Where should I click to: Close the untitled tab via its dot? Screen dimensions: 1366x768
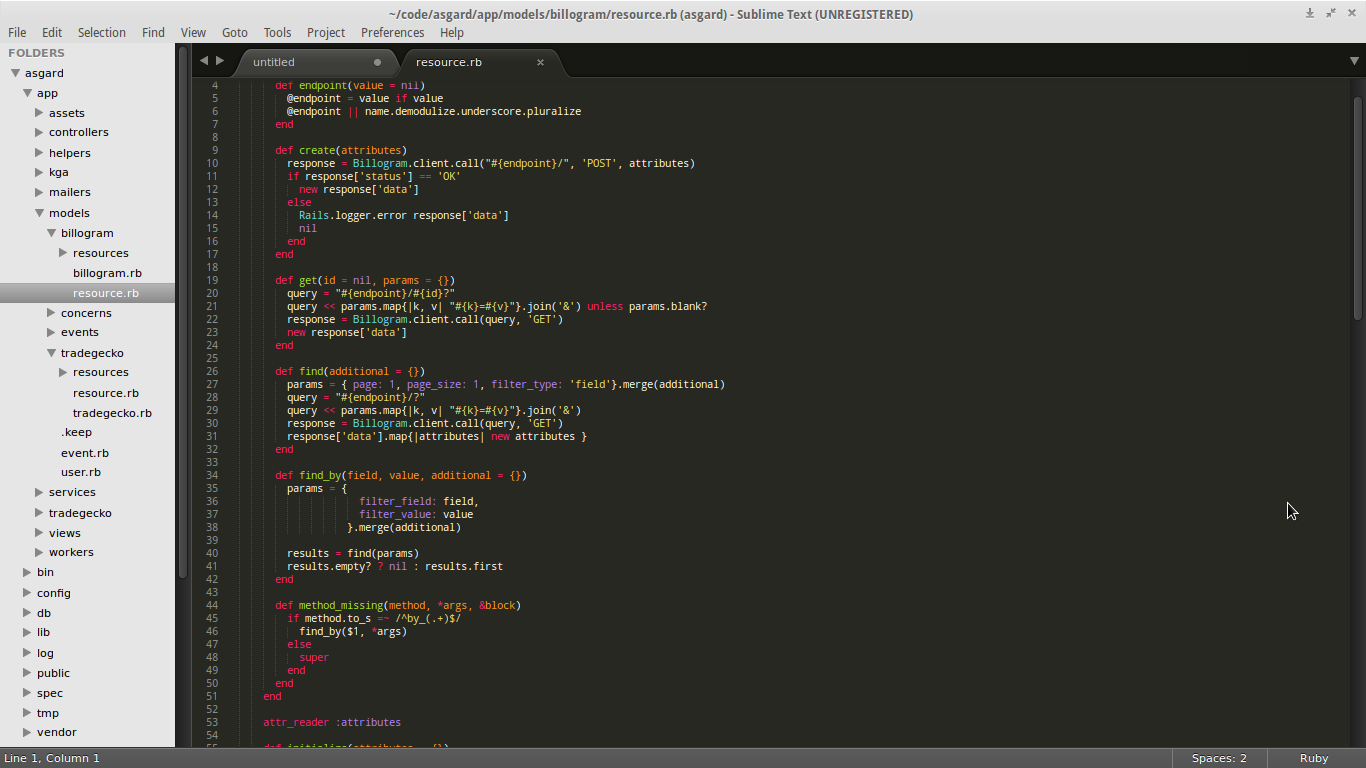click(377, 62)
